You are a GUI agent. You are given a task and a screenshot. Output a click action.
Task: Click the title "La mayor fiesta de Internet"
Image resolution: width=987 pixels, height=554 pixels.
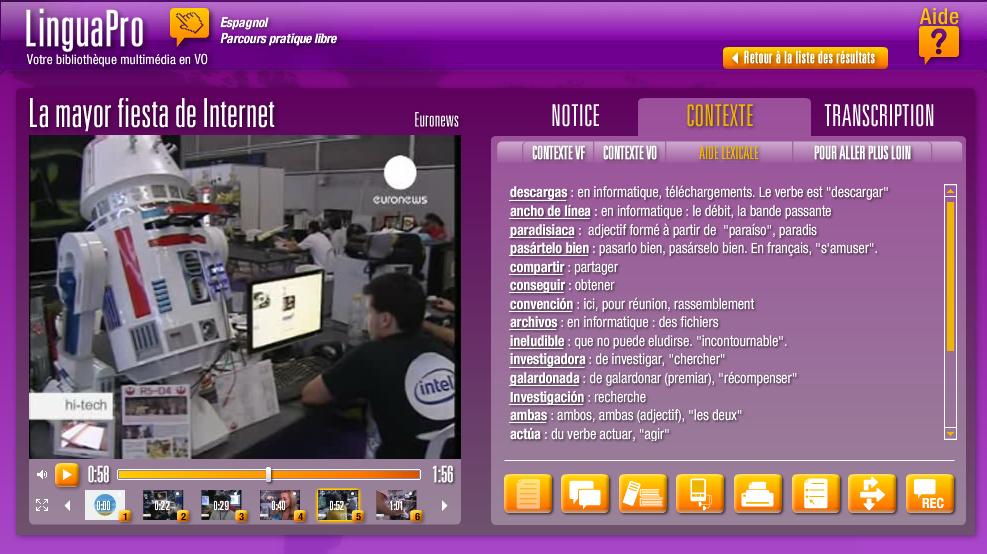pos(152,114)
